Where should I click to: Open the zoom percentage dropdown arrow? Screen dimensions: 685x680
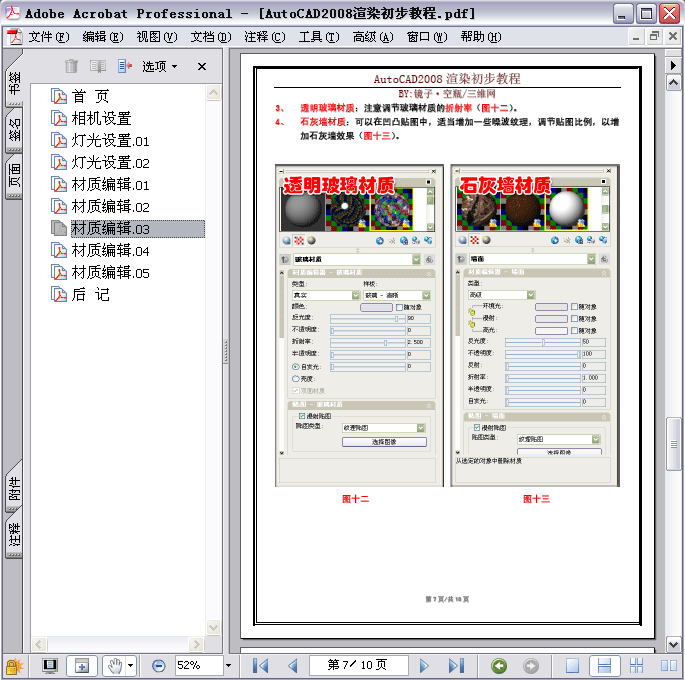[228, 666]
